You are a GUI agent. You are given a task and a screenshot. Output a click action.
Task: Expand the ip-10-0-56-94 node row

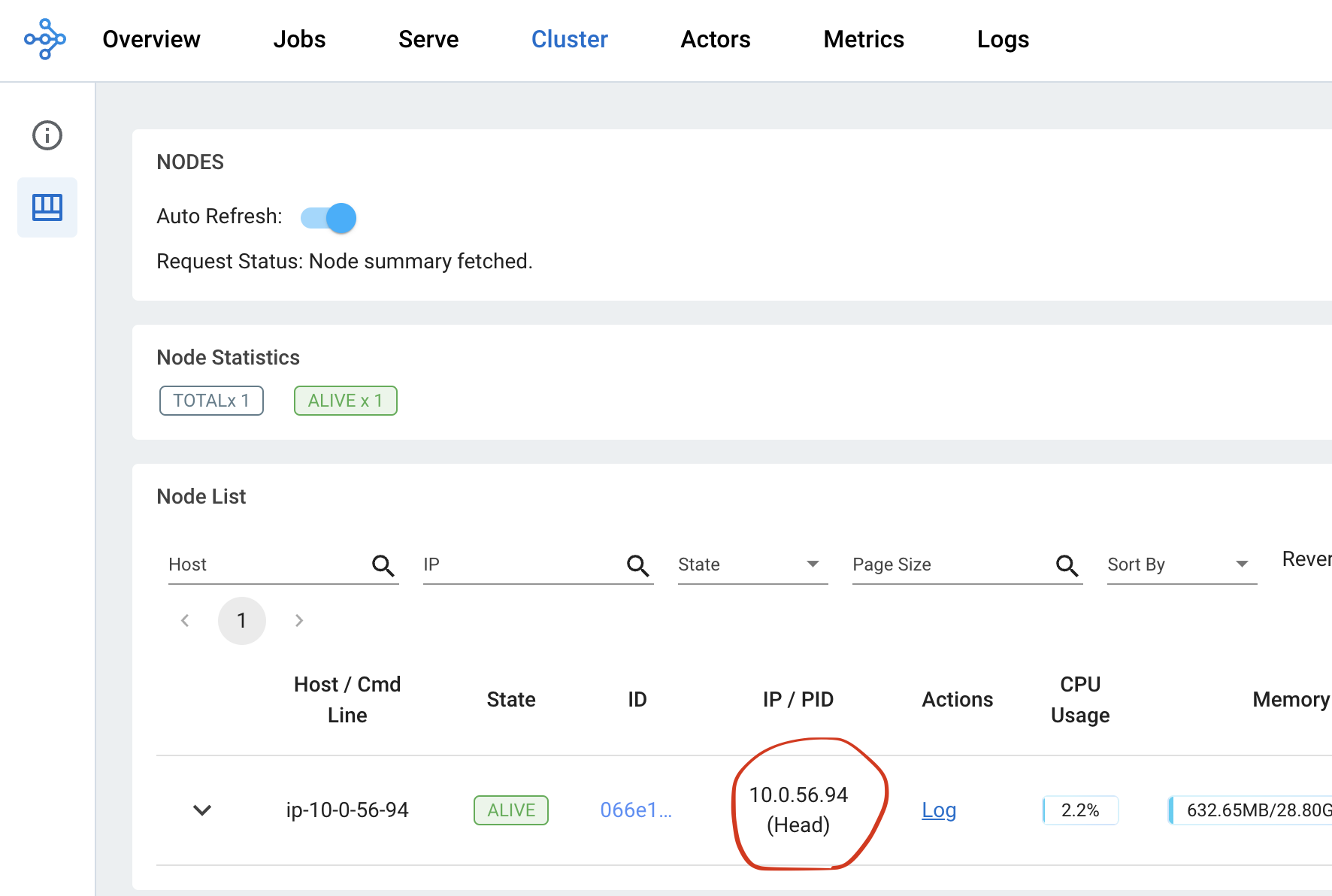click(x=202, y=810)
